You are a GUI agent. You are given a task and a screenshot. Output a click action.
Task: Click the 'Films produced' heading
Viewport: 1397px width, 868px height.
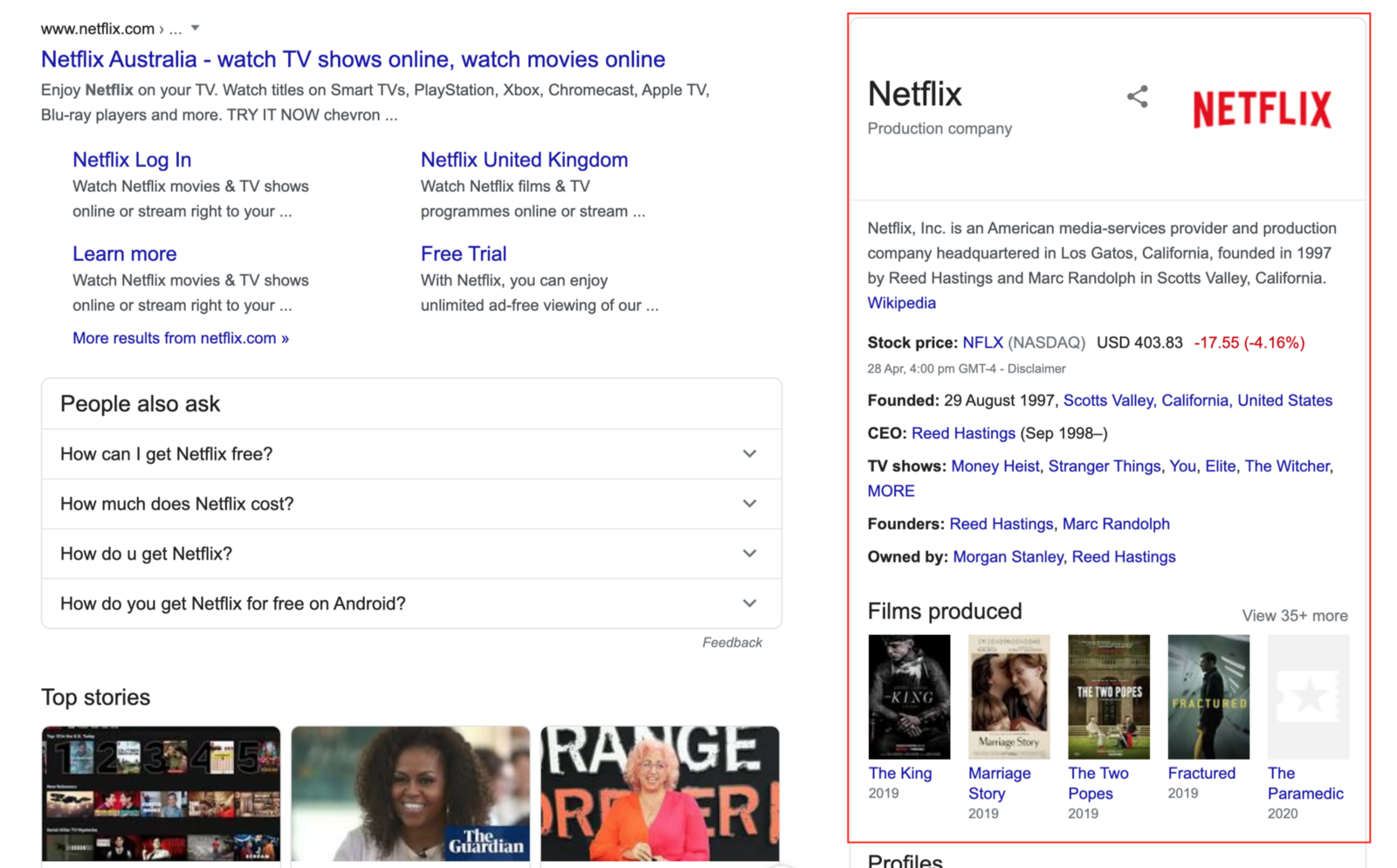(x=944, y=611)
